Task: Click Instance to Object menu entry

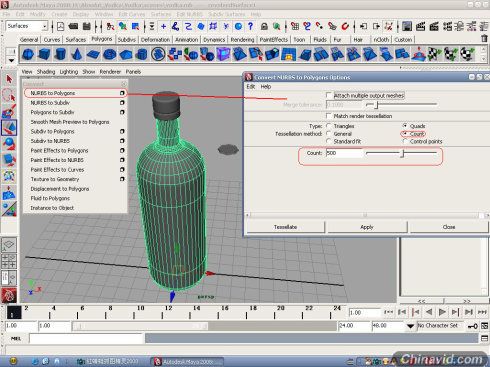Action: (x=52, y=208)
